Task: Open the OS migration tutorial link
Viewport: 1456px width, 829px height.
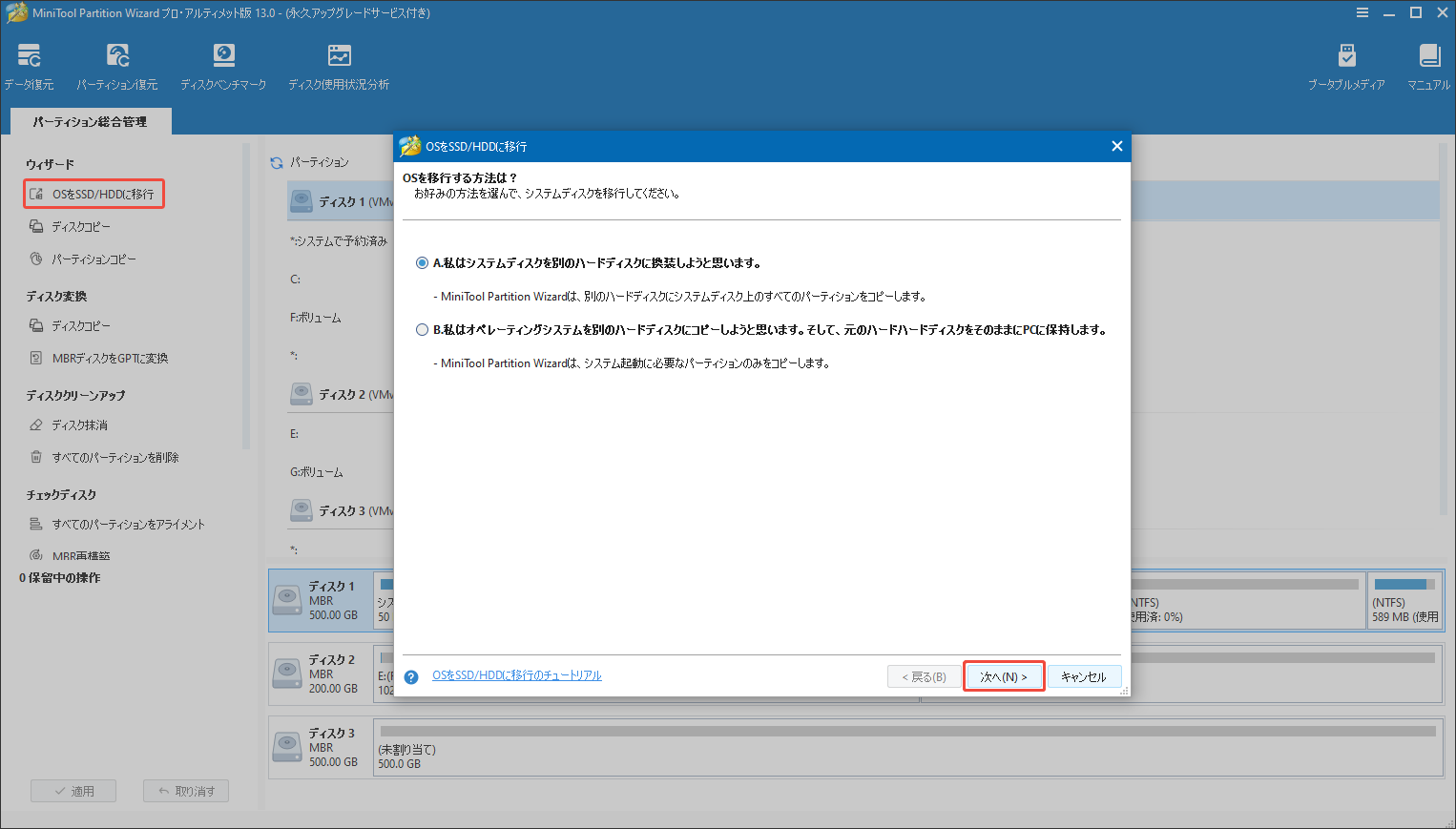Action: pyautogui.click(x=516, y=674)
